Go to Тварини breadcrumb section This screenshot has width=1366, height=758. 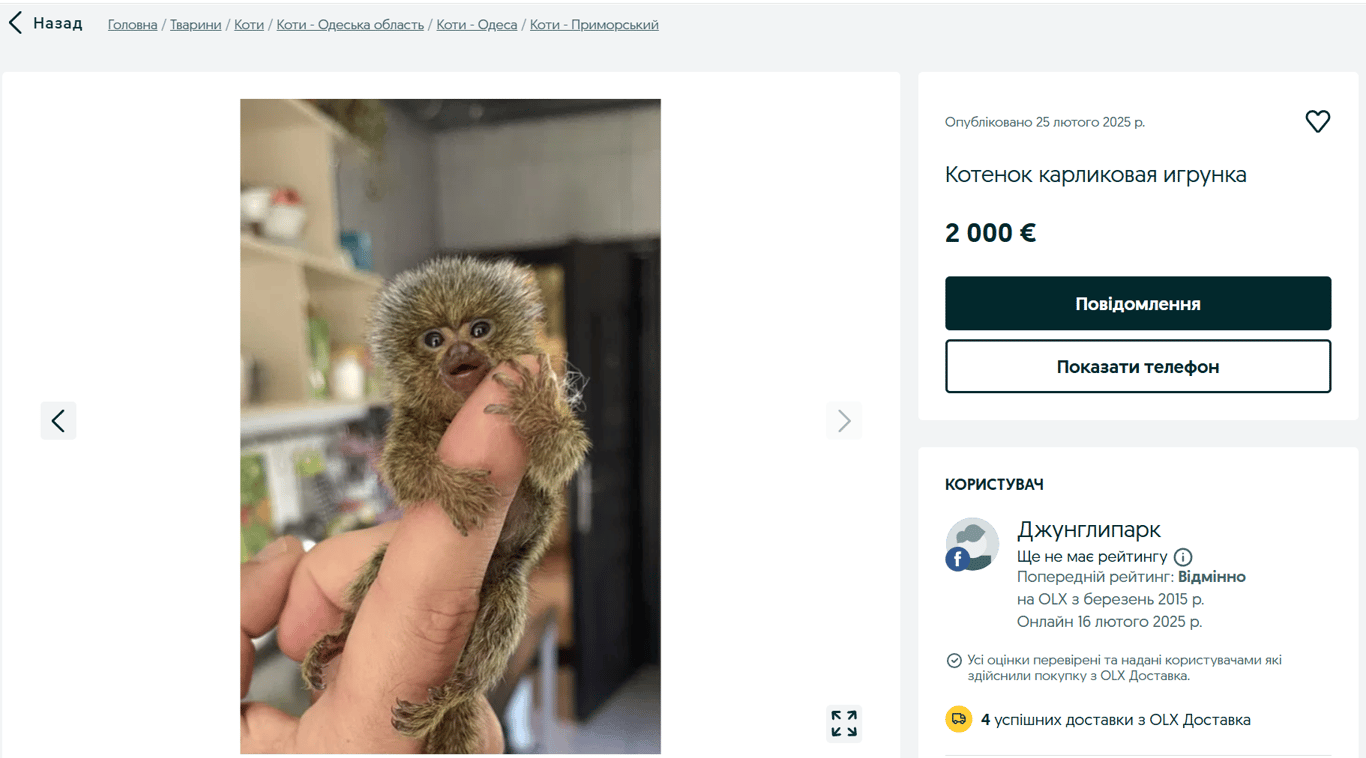tap(196, 24)
